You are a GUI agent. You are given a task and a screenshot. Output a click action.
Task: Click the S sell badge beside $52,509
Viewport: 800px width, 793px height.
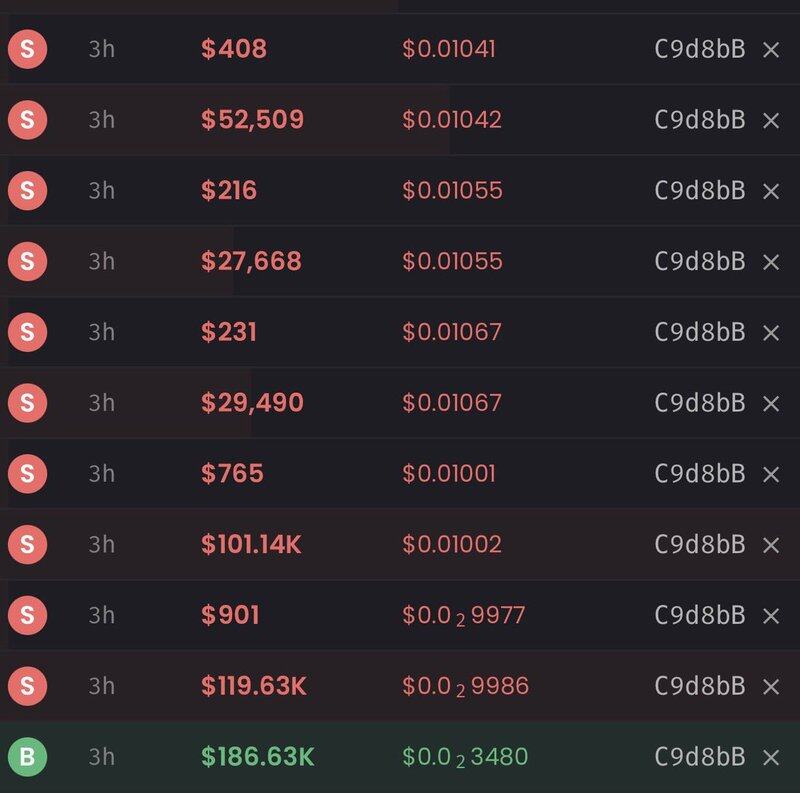pyautogui.click(x=27, y=120)
